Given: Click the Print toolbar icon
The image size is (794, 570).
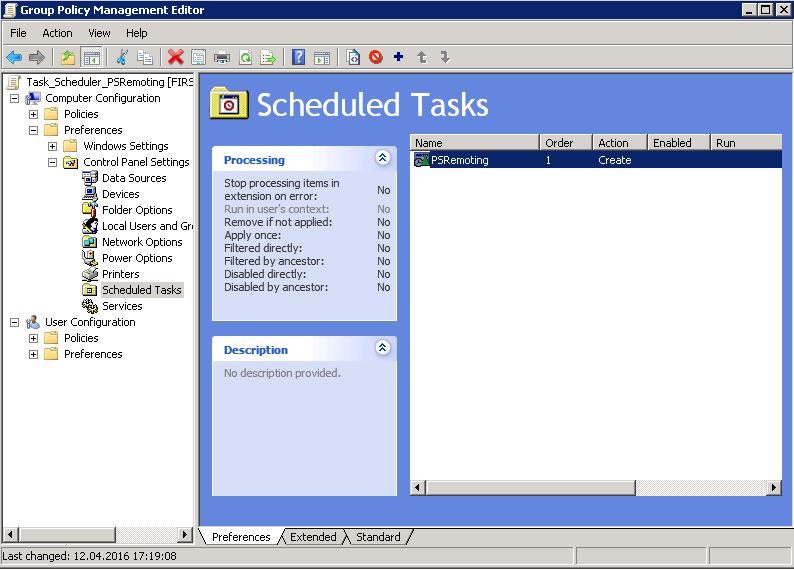Looking at the screenshot, I should pos(222,57).
